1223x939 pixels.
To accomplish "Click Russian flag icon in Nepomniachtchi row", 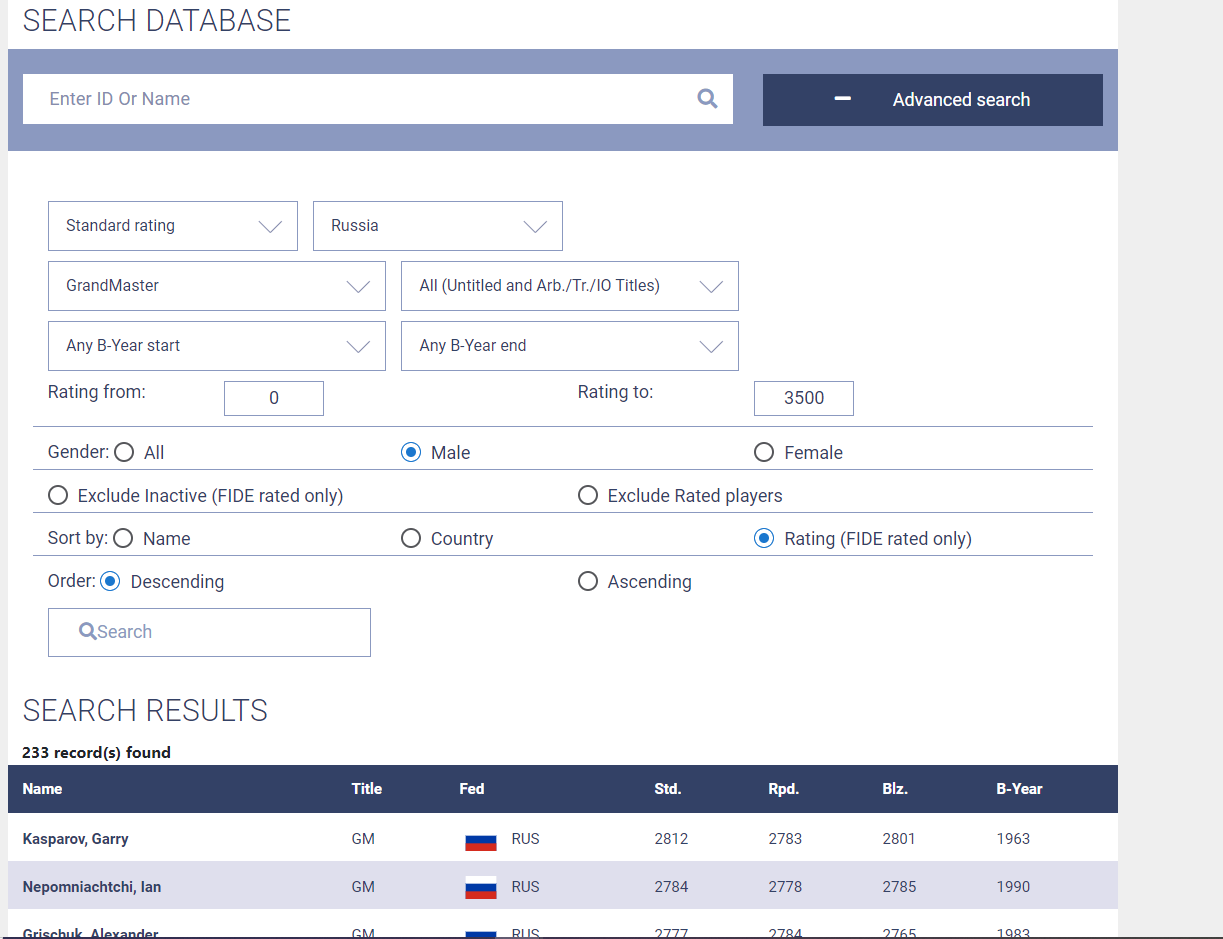I will point(481,888).
